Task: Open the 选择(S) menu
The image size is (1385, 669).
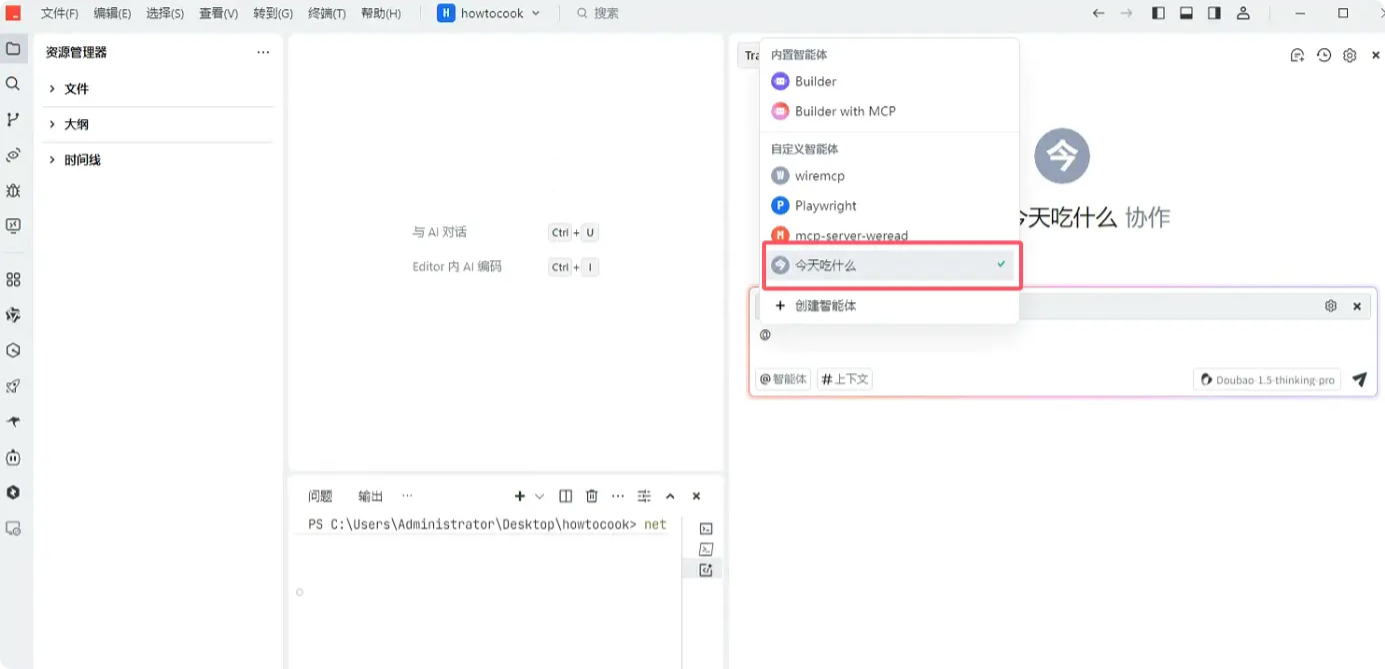Action: point(165,13)
